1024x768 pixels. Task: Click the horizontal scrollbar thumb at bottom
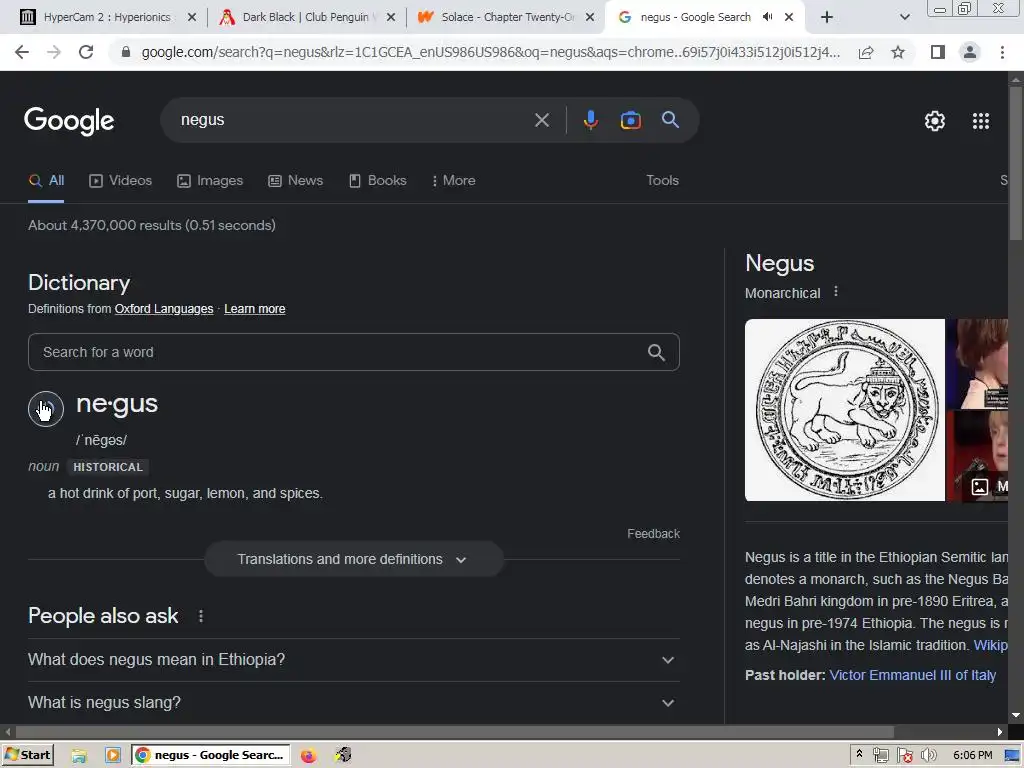click(x=455, y=732)
